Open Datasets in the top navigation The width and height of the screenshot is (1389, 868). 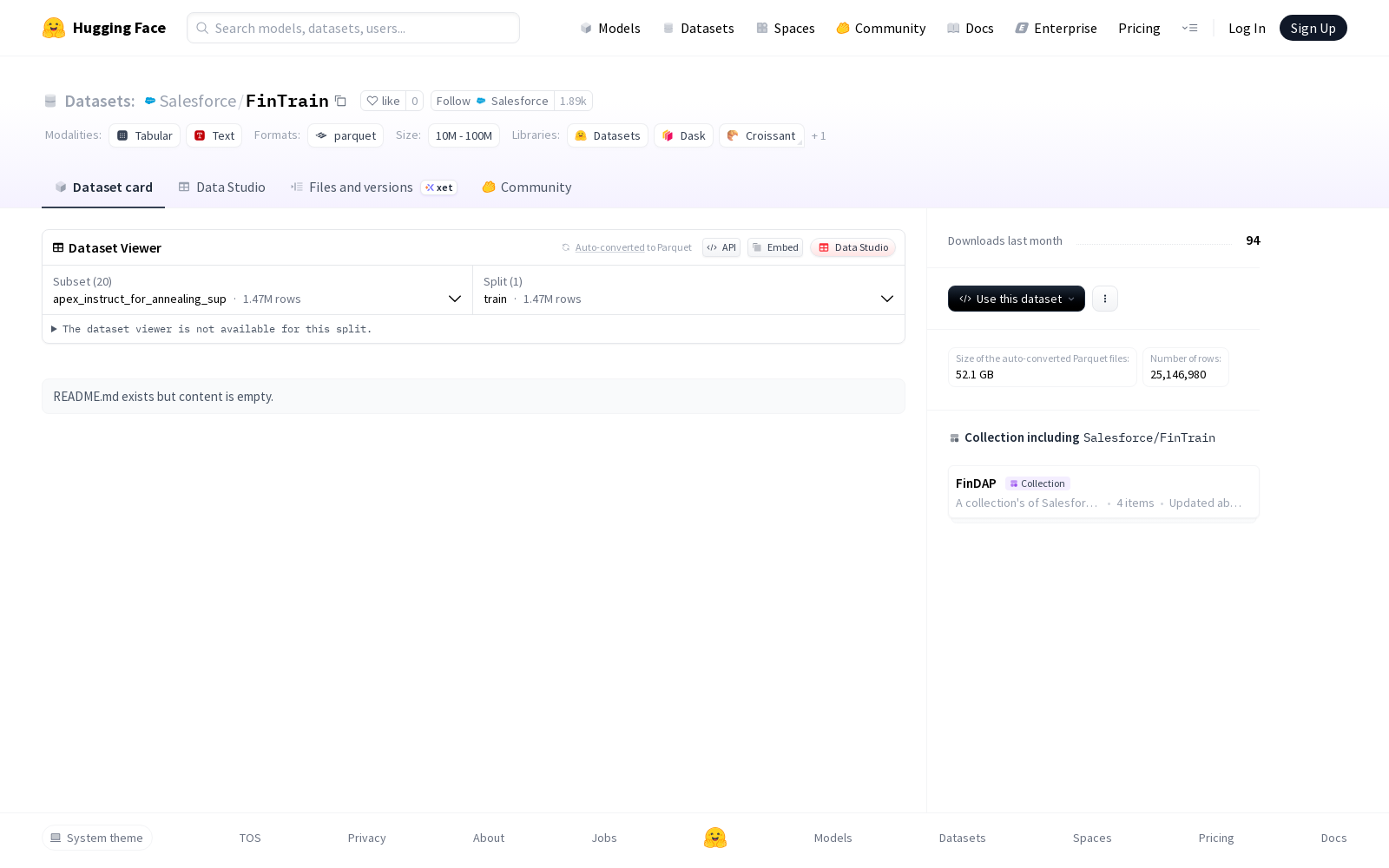[x=698, y=28]
